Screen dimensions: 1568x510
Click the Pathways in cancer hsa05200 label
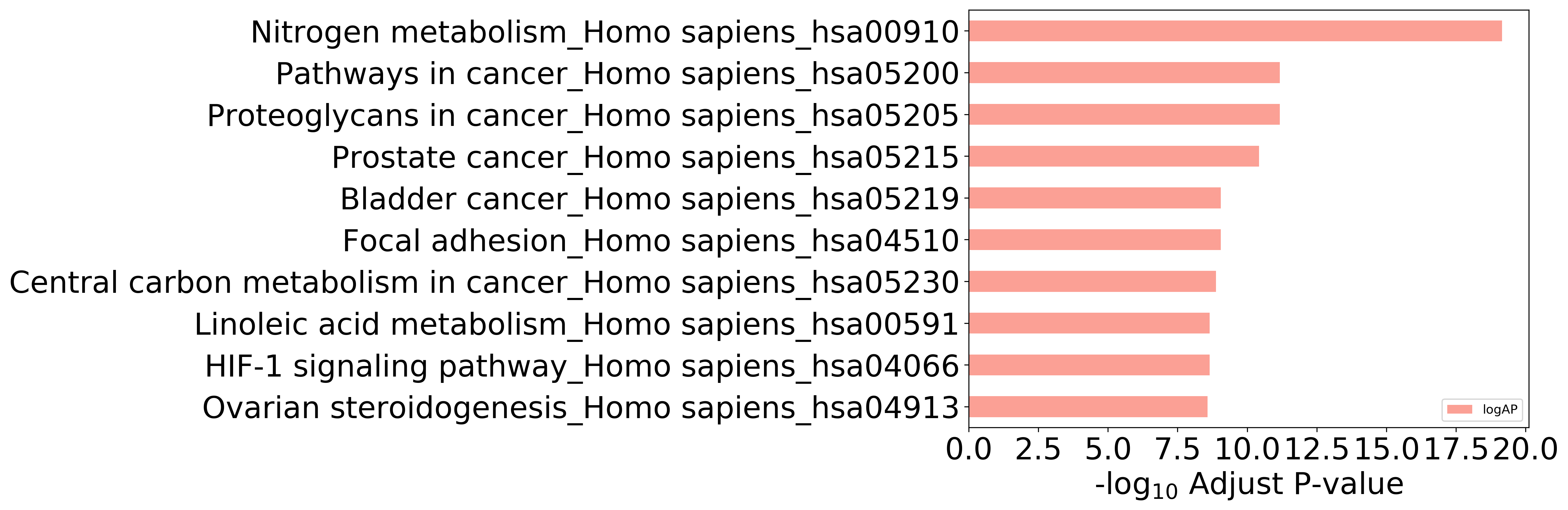(618, 74)
